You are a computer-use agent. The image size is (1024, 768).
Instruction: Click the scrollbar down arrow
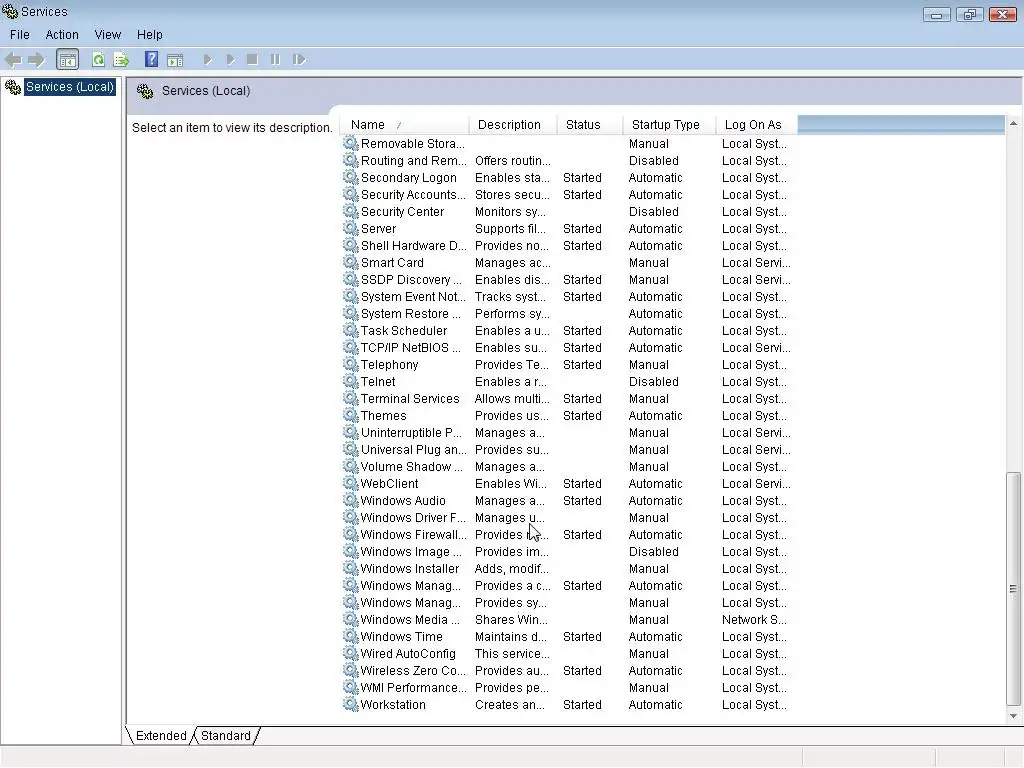(1014, 716)
